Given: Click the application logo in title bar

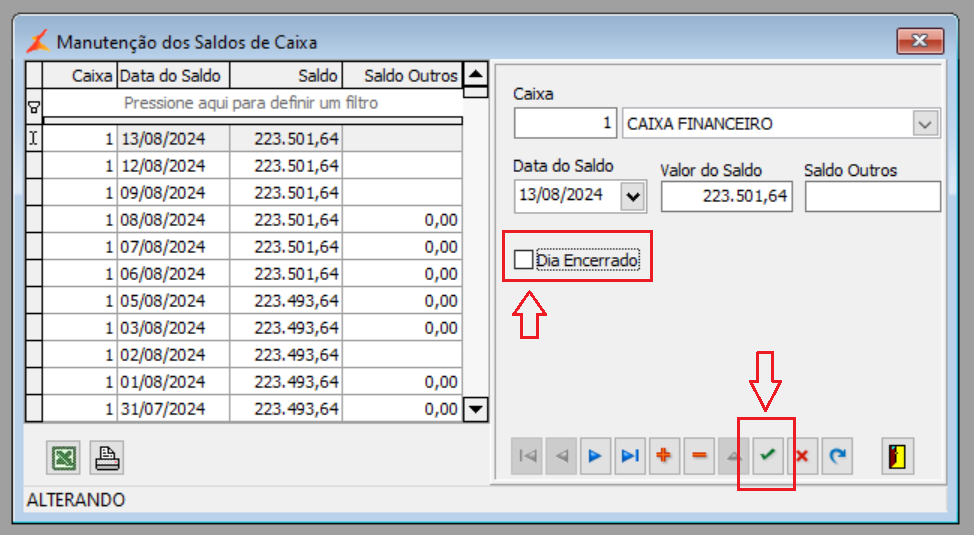Looking at the screenshot, I should pyautogui.click(x=37, y=42).
